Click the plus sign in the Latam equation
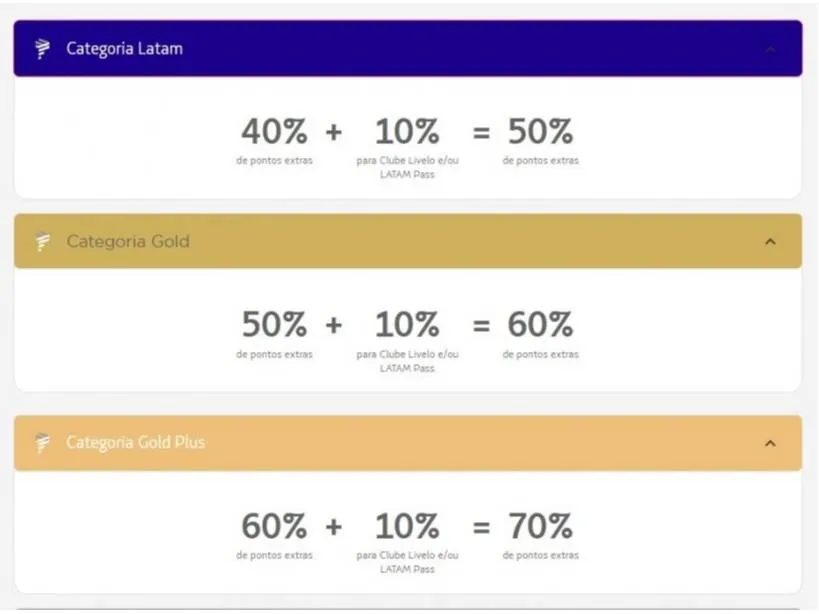 click(336, 130)
